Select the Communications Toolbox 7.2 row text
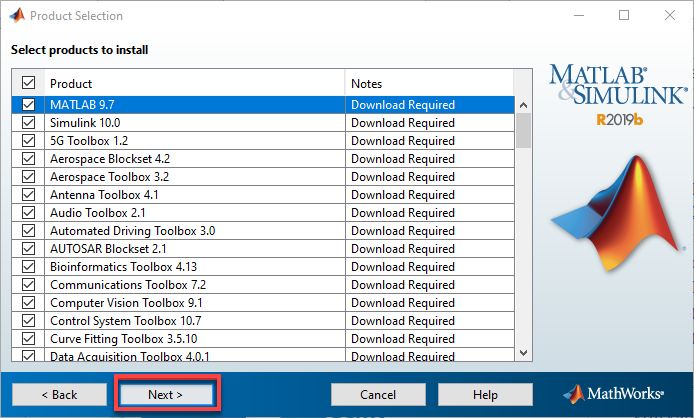This screenshot has height=418, width=694. coord(128,285)
